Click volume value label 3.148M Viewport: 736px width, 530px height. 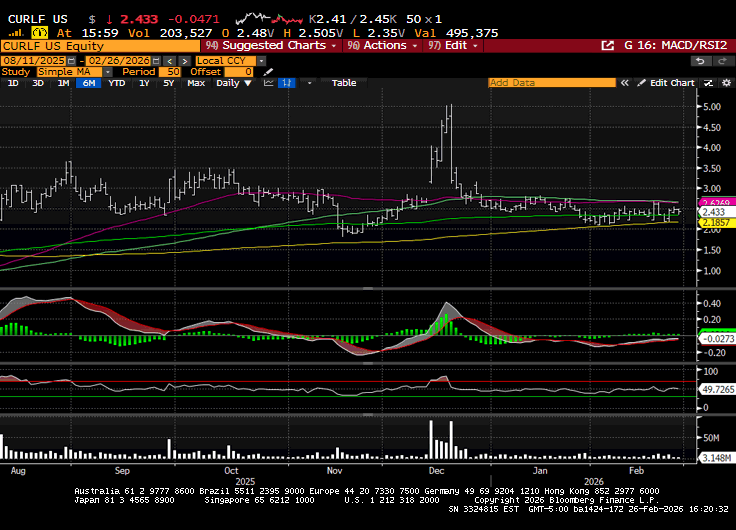(717, 458)
